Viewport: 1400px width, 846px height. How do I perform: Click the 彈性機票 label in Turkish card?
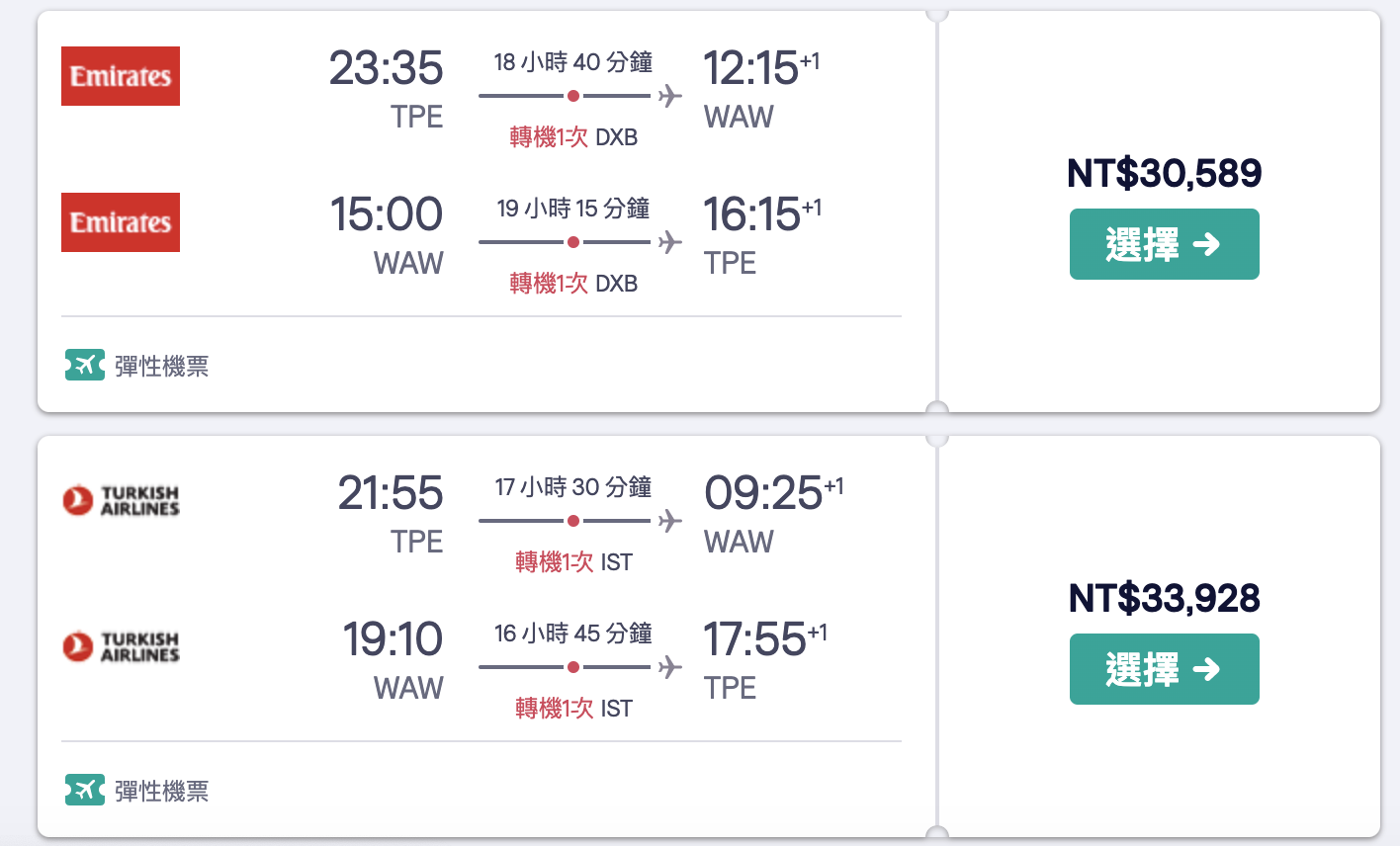point(162,792)
